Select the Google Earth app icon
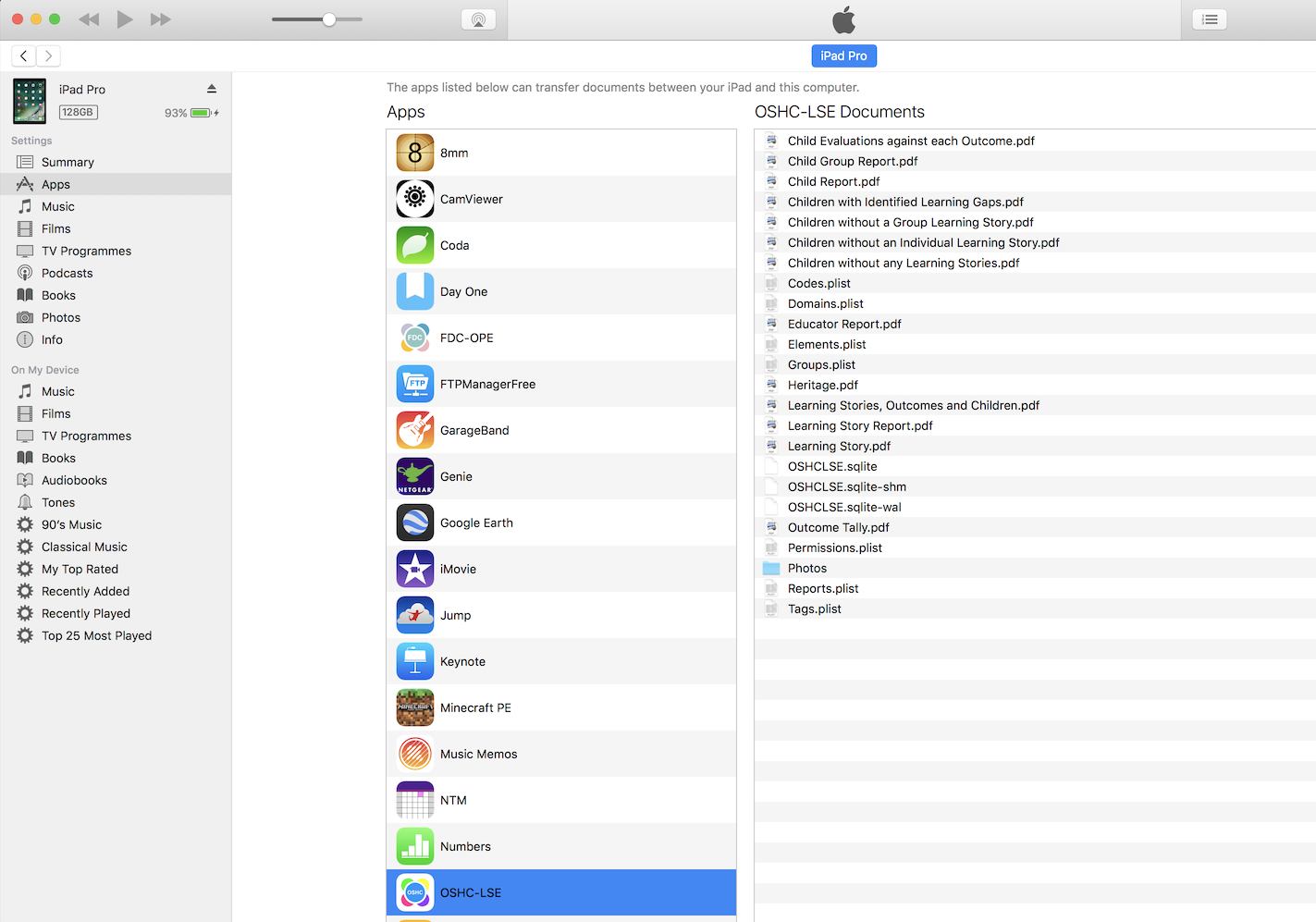Viewport: 1316px width, 922px height. click(x=415, y=522)
